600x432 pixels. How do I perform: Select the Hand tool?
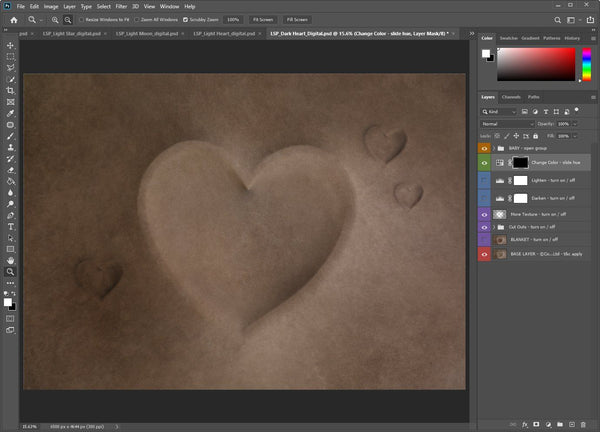[10, 260]
